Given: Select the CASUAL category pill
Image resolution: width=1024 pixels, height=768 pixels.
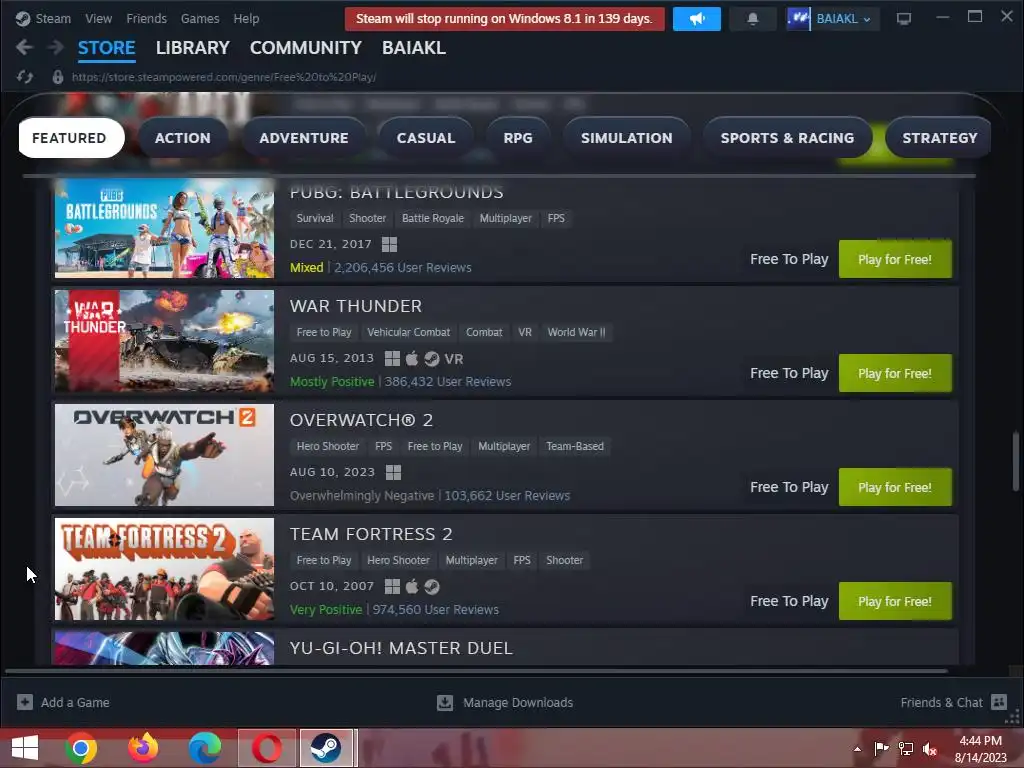Looking at the screenshot, I should click(426, 138).
